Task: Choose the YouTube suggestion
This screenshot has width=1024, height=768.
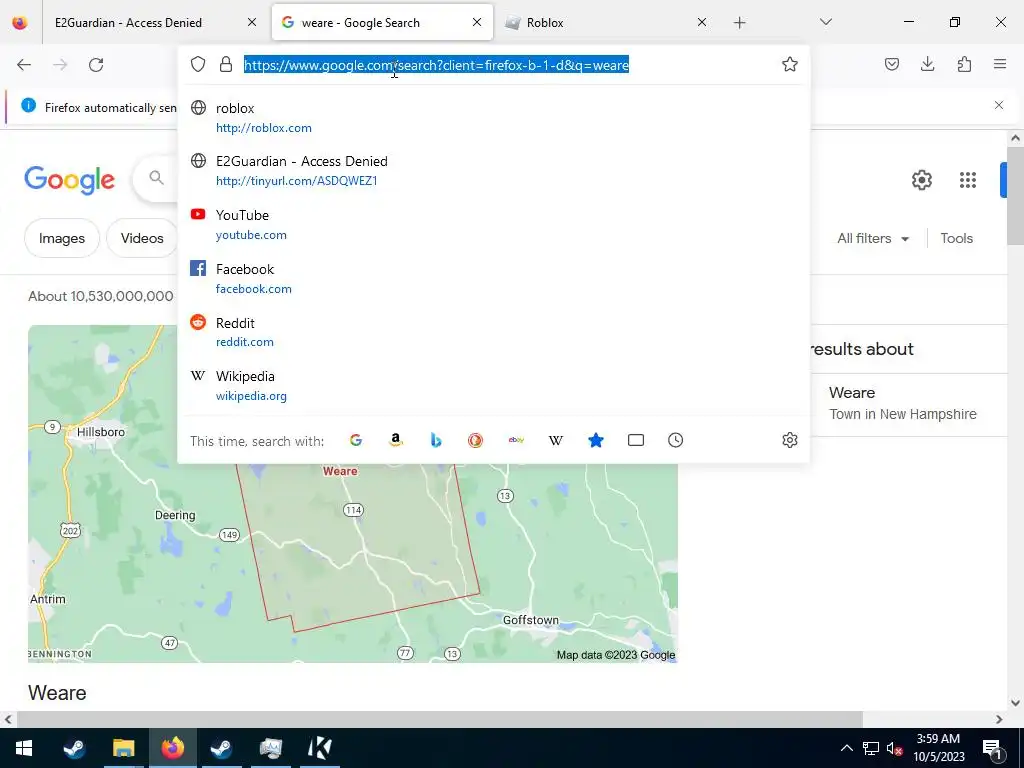Action: click(493, 225)
